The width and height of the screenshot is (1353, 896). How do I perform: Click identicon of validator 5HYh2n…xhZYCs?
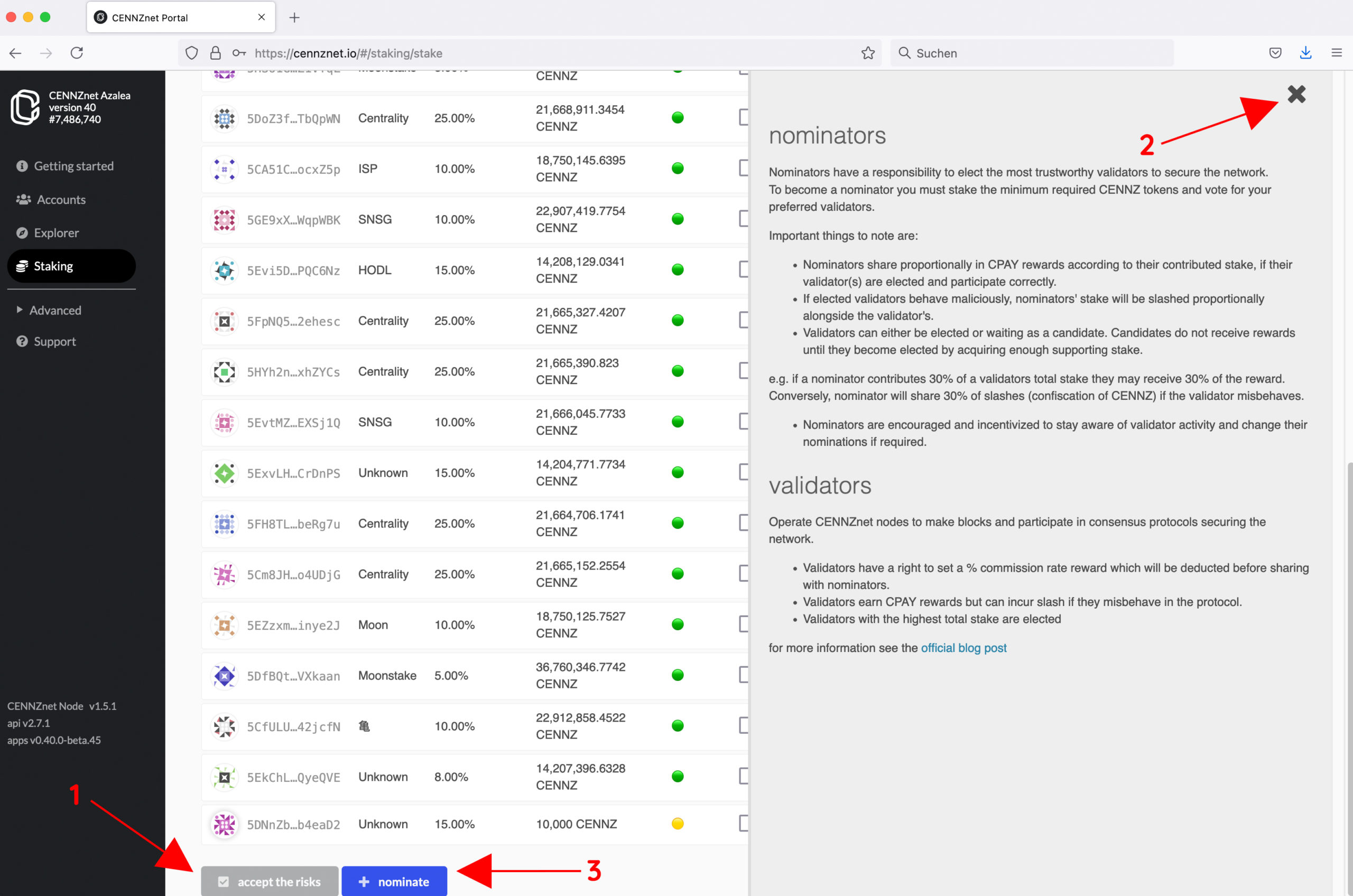224,372
